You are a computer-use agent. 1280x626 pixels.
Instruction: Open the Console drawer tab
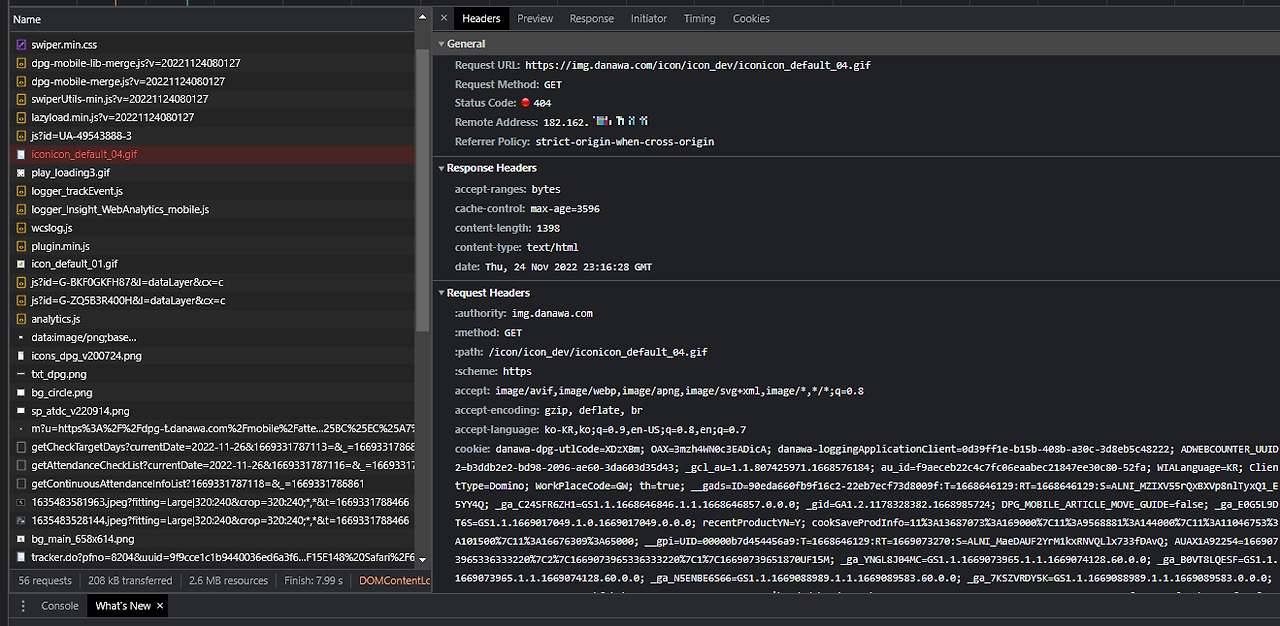point(60,606)
